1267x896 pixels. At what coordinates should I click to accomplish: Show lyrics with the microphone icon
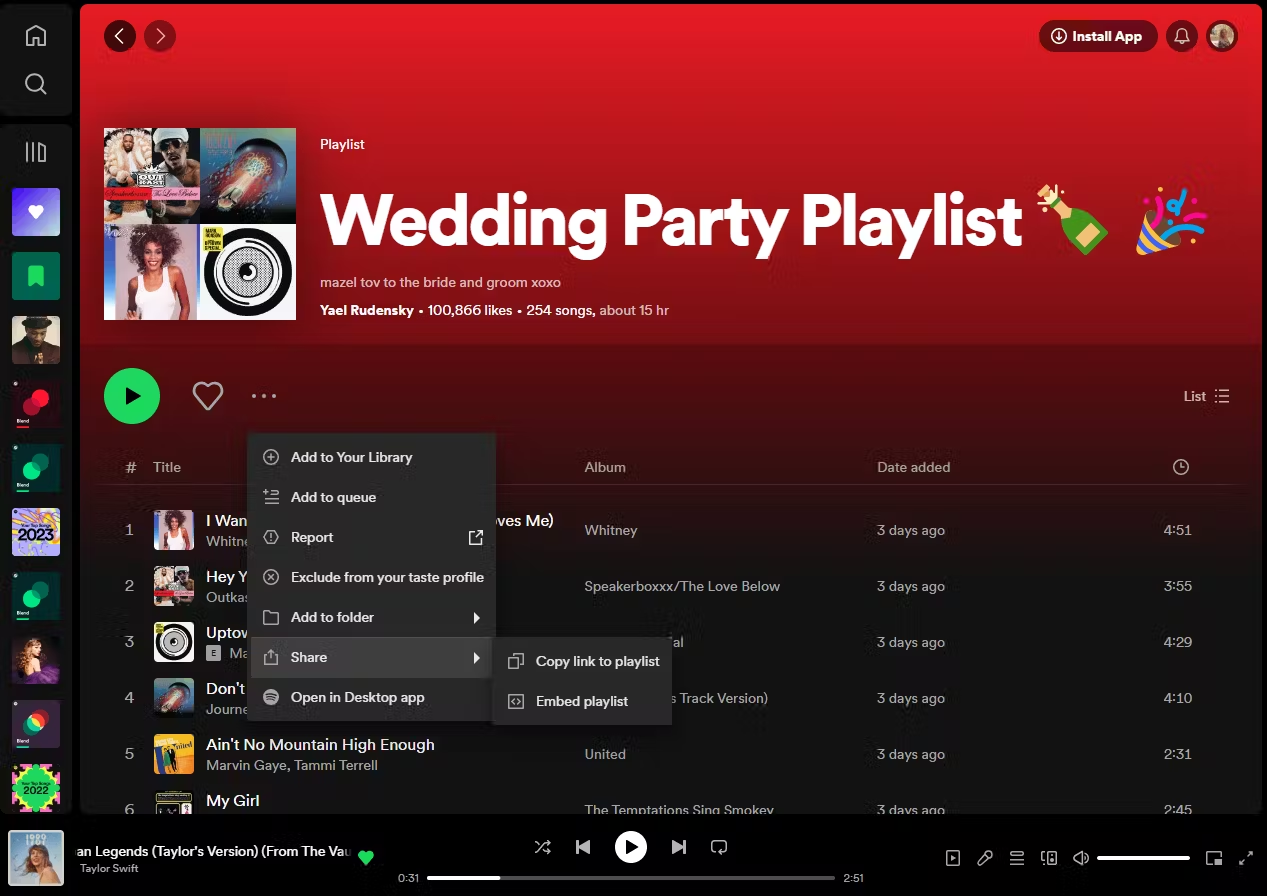985,858
